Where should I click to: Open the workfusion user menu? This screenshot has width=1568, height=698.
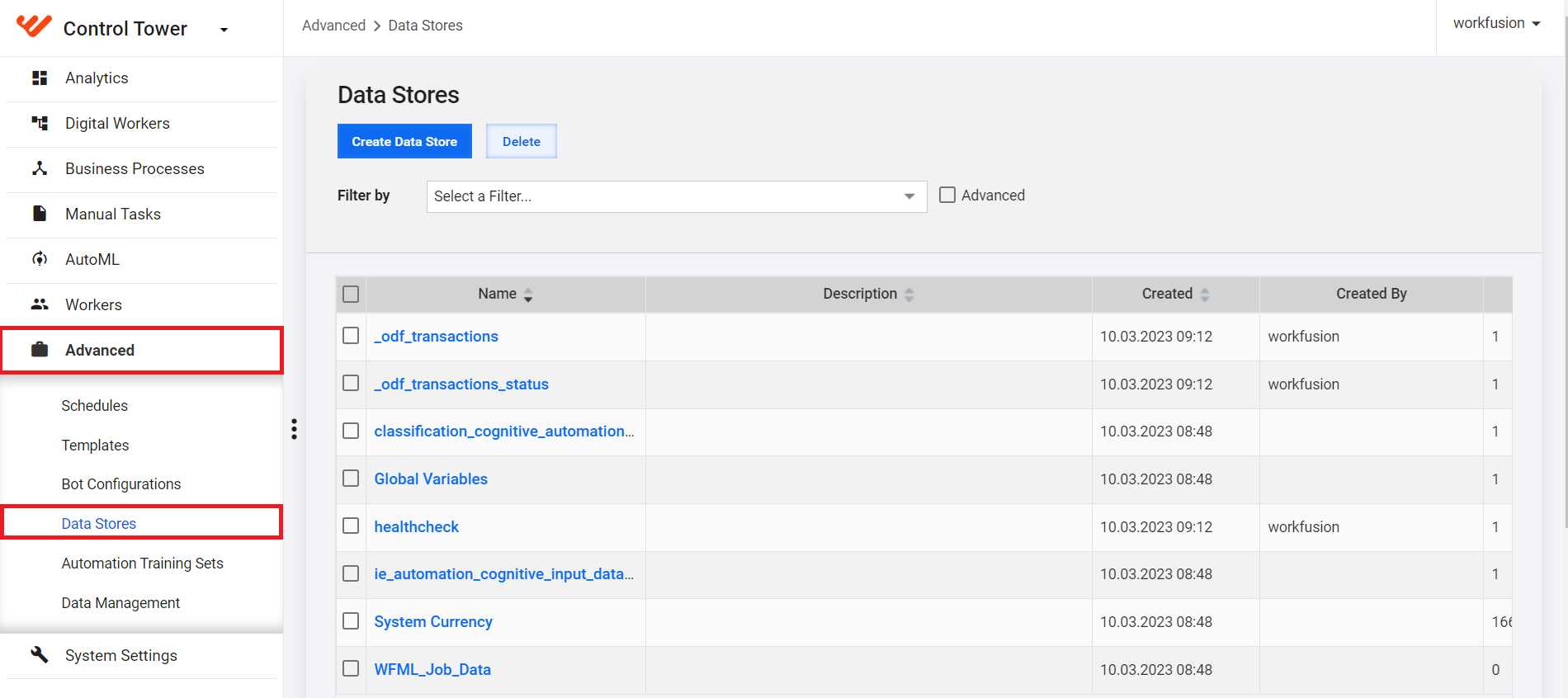[x=1496, y=23]
